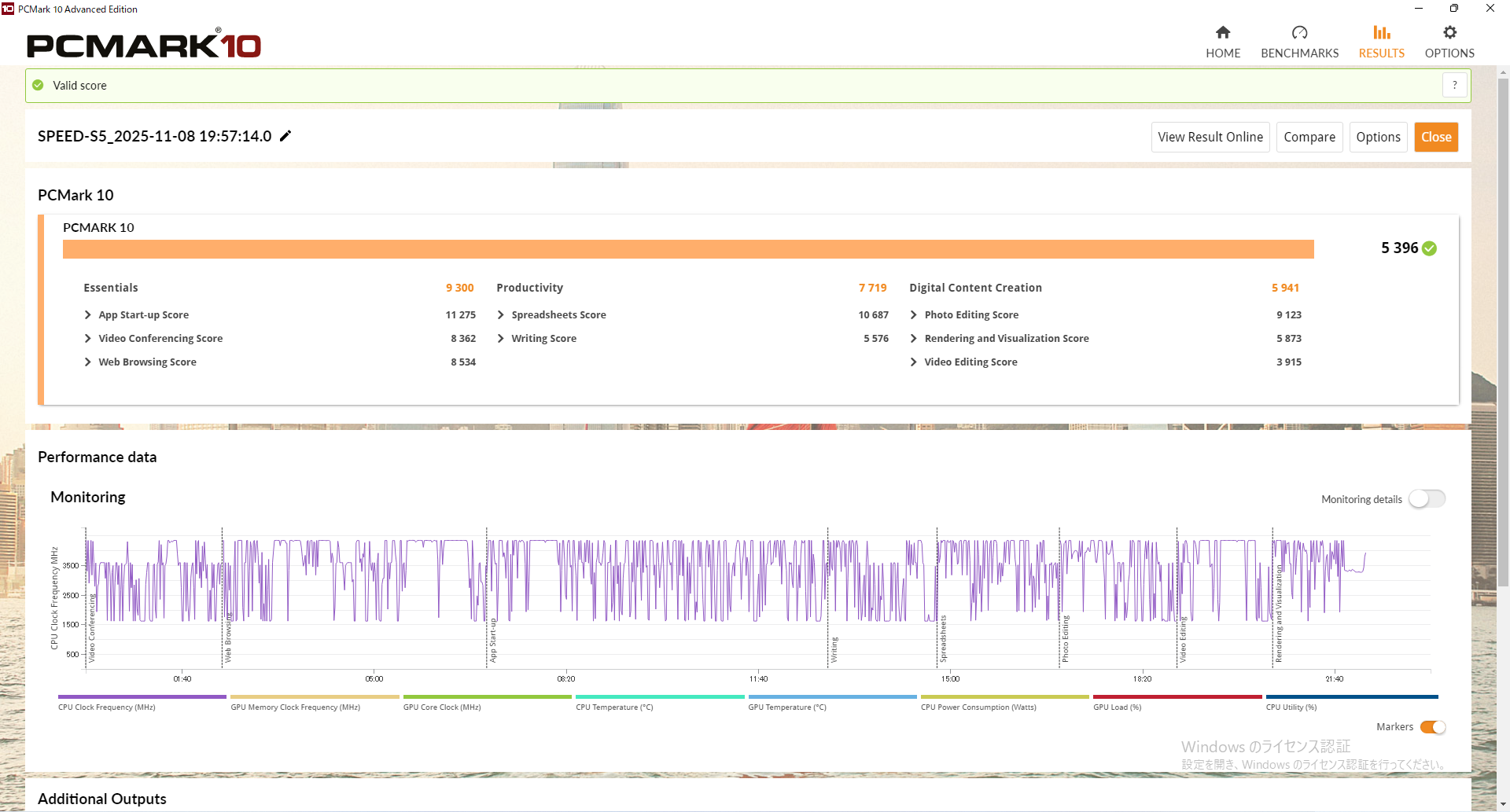The width and height of the screenshot is (1510, 812).
Task: Expand Photo Editing Score row
Action: 913,315
